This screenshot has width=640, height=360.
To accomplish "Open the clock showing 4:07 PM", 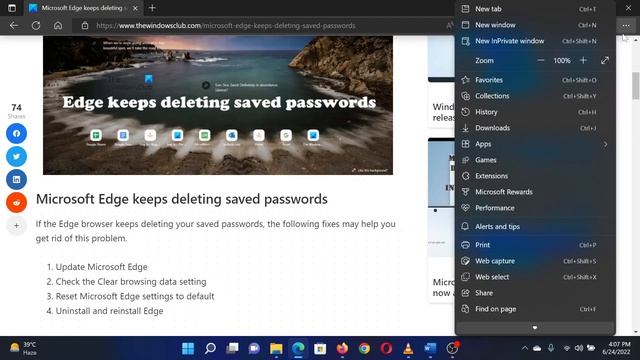I will pos(616,348).
